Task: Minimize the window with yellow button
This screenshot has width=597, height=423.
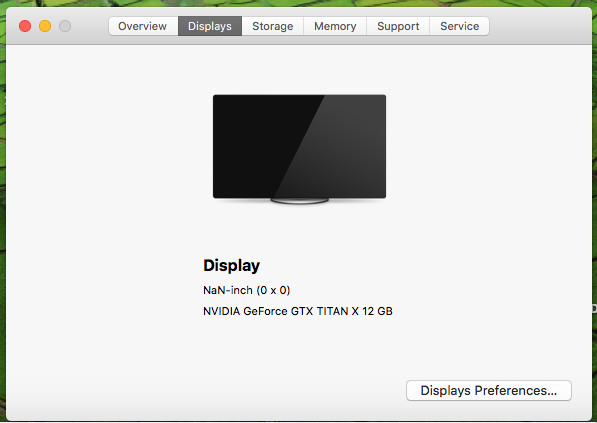Action: (x=45, y=26)
